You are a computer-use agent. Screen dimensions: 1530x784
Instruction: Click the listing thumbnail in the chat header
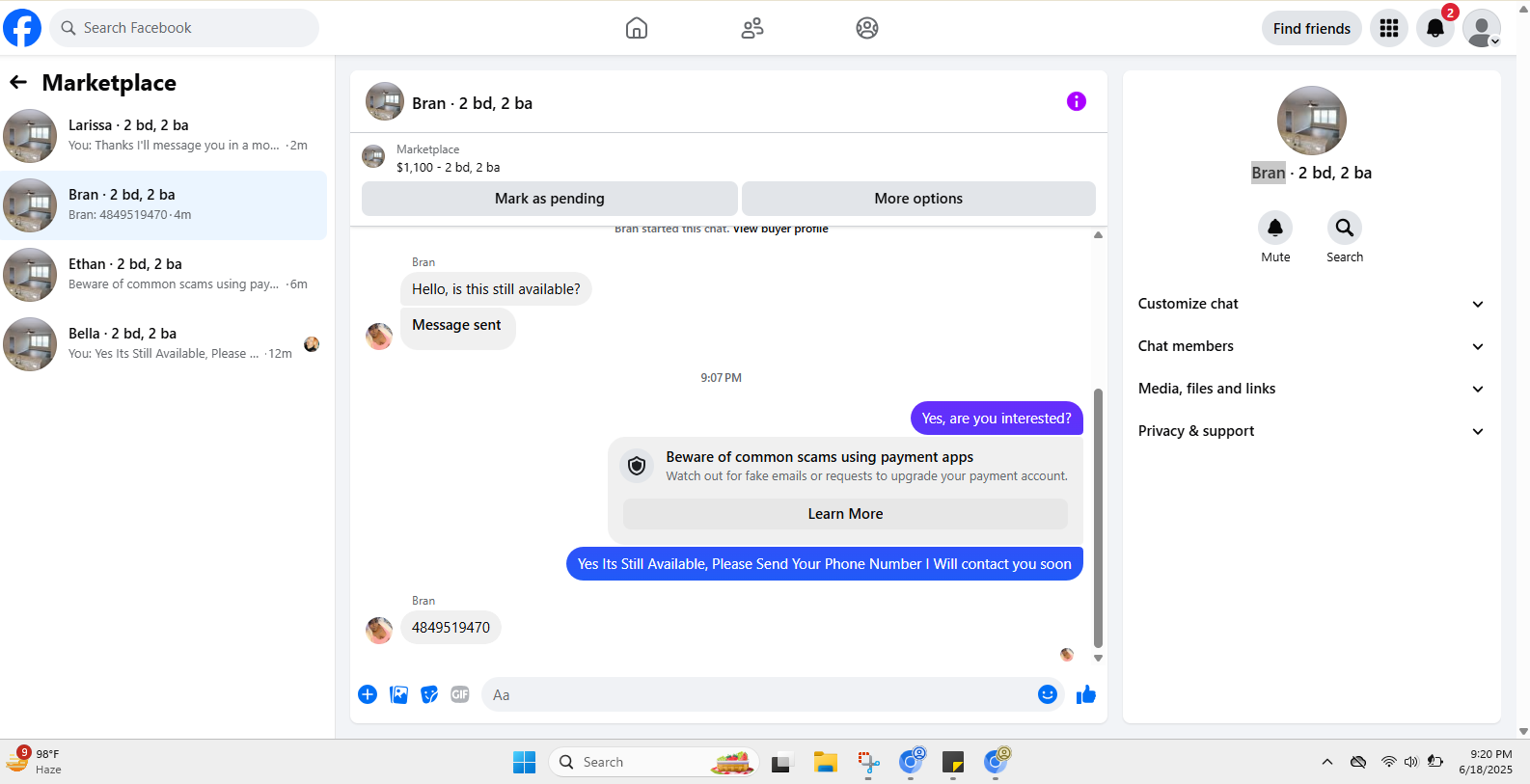pyautogui.click(x=373, y=156)
